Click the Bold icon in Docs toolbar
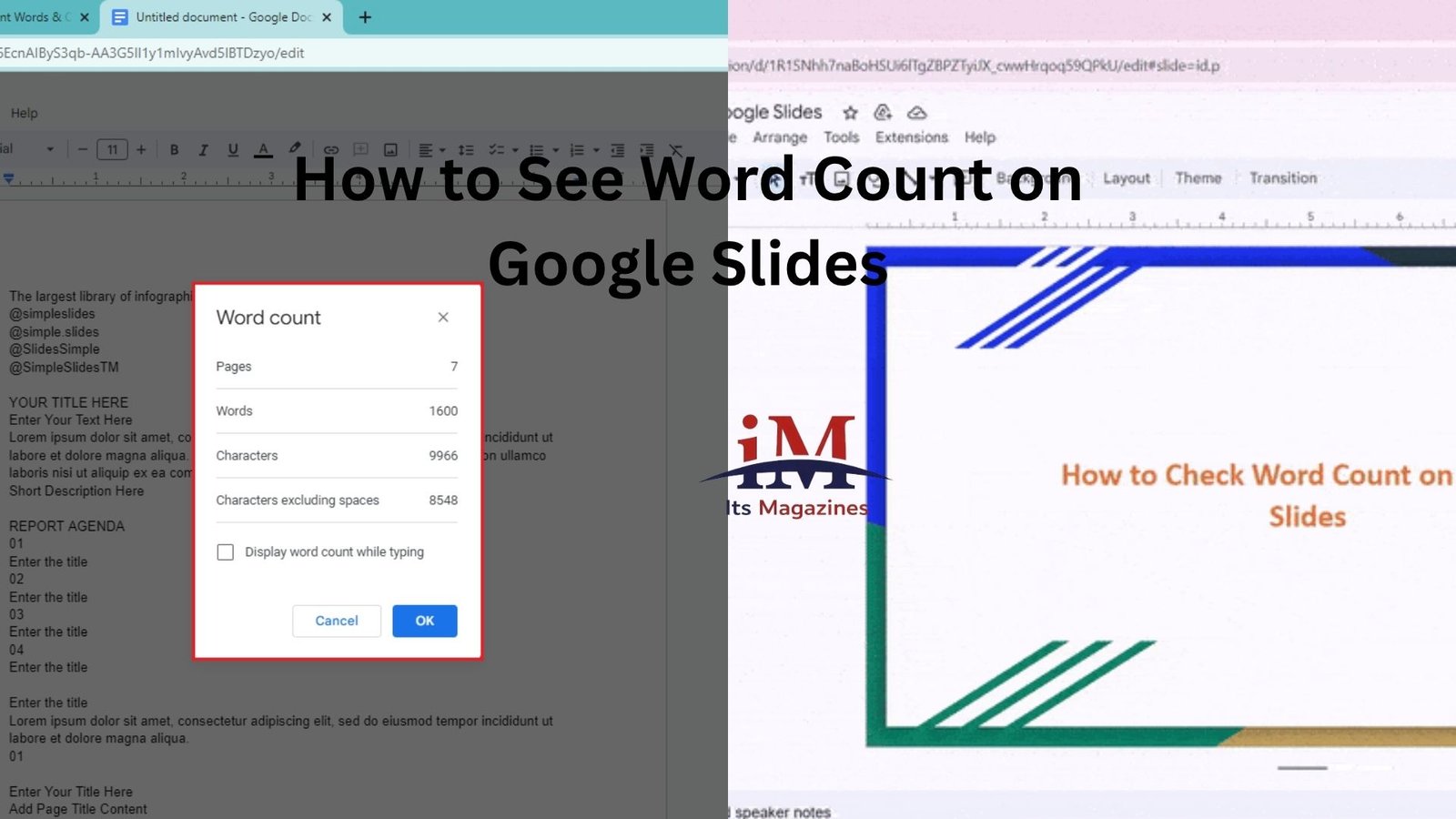 174,150
